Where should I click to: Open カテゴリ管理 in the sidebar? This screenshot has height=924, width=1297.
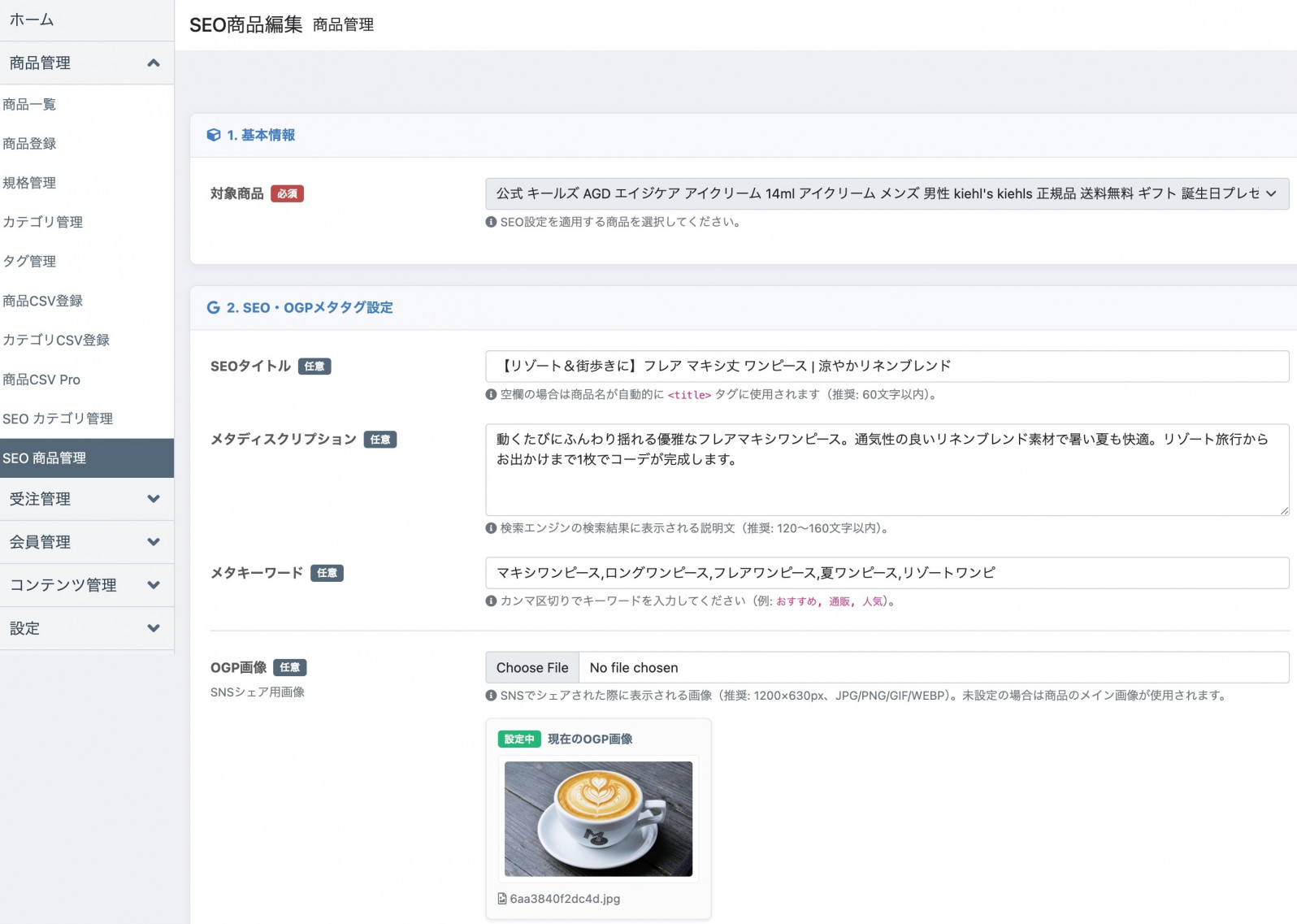[87, 222]
